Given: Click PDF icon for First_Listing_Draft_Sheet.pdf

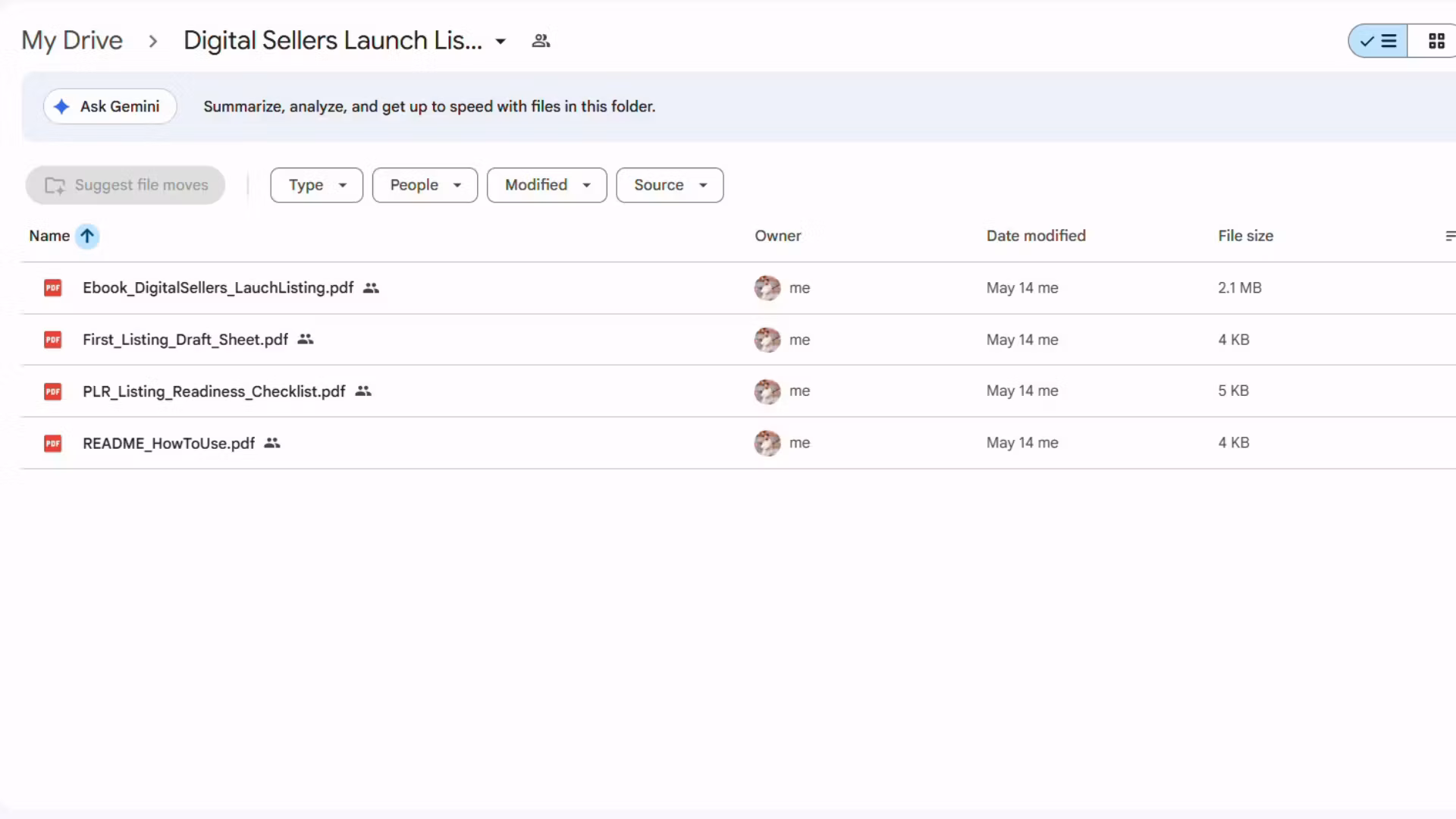Looking at the screenshot, I should 52,340.
